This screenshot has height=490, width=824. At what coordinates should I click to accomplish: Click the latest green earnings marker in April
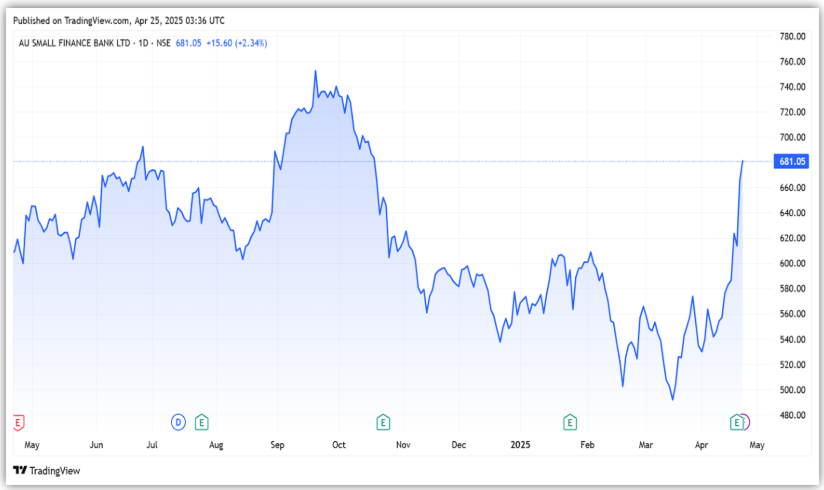(x=737, y=422)
